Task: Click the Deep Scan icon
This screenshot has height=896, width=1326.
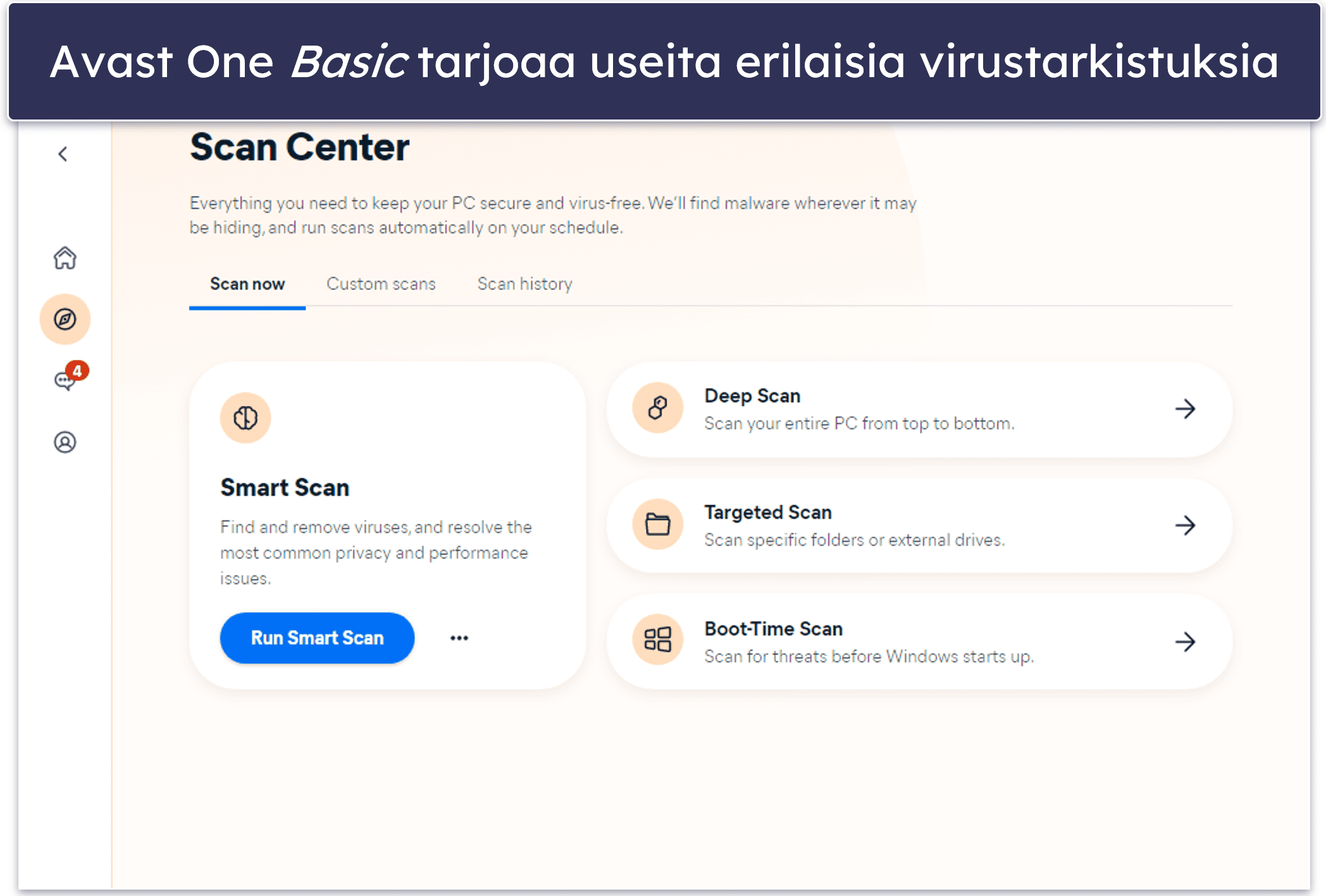Action: coord(658,408)
